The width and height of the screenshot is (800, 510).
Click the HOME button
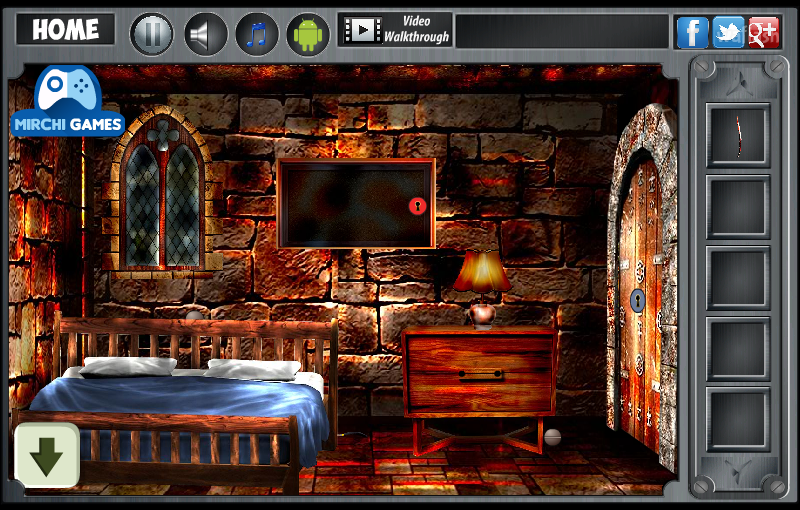65,30
